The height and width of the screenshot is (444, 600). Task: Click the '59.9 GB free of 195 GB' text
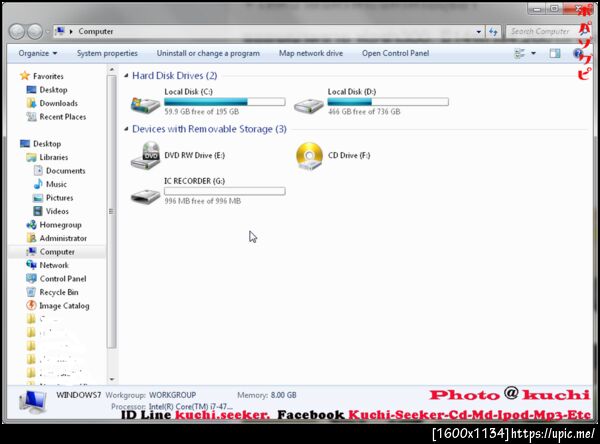202,111
